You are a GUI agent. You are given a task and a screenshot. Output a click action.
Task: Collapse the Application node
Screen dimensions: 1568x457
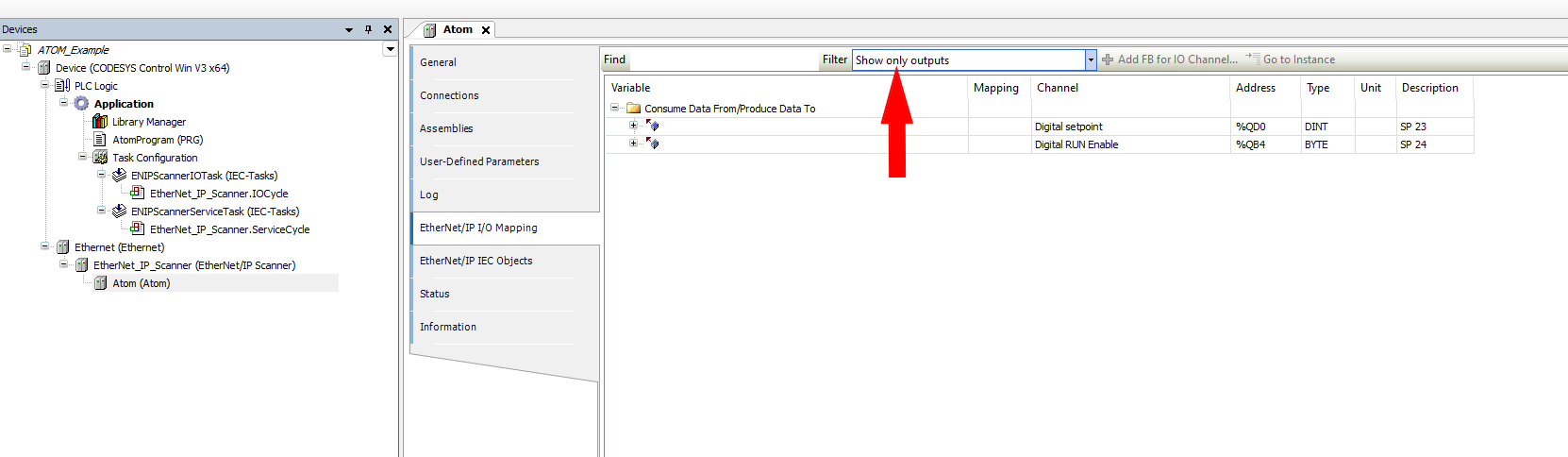click(63, 103)
